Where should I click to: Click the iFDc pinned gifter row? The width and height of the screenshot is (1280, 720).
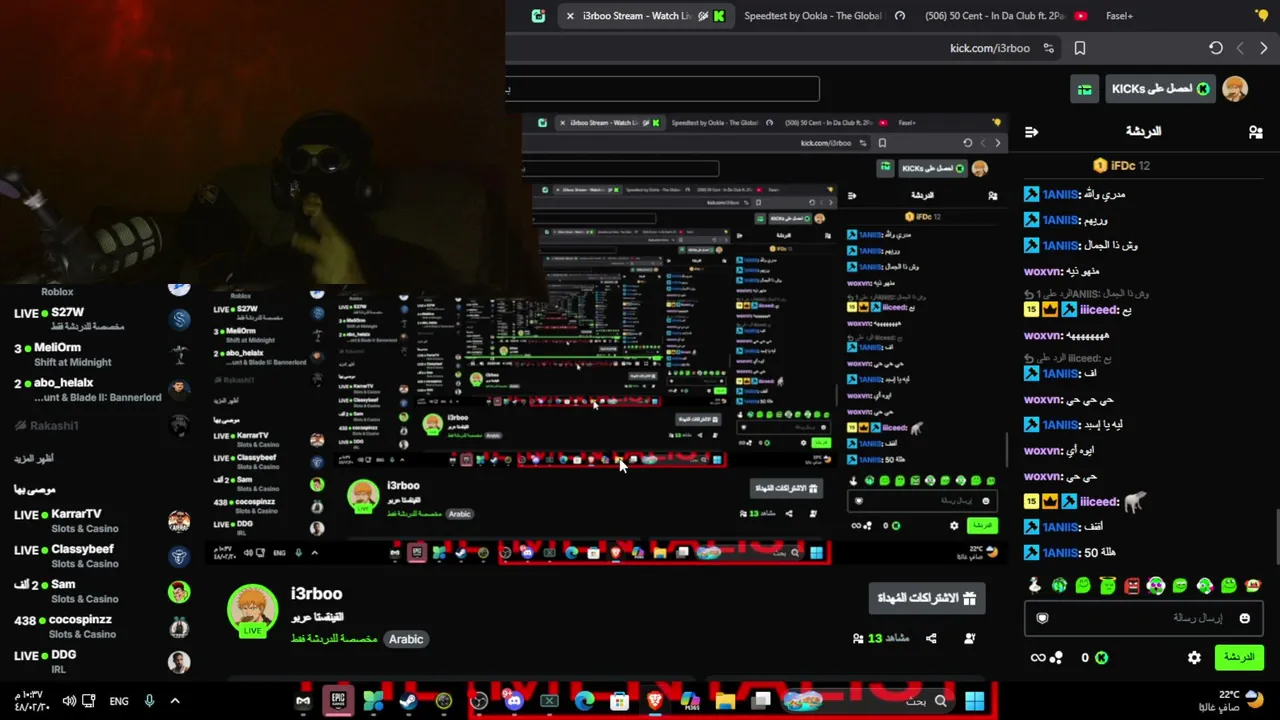pyautogui.click(x=1122, y=165)
